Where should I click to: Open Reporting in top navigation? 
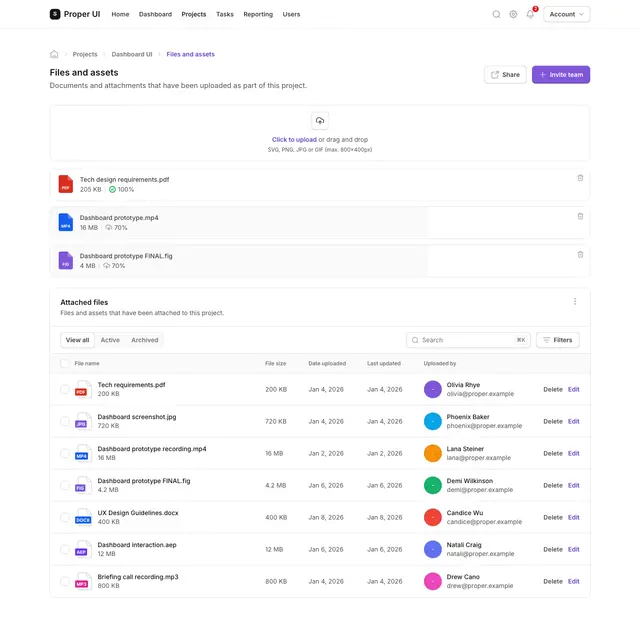point(258,14)
